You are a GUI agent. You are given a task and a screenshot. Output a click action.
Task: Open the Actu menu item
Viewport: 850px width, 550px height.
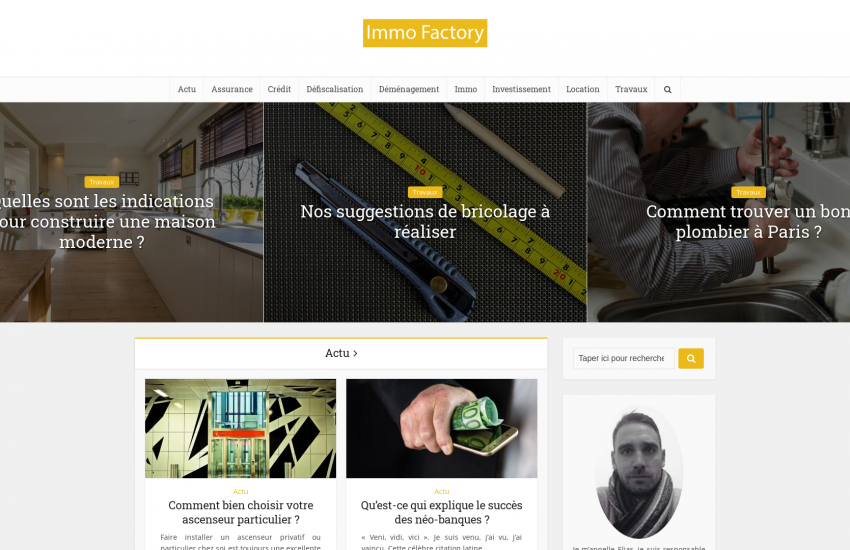(x=186, y=89)
